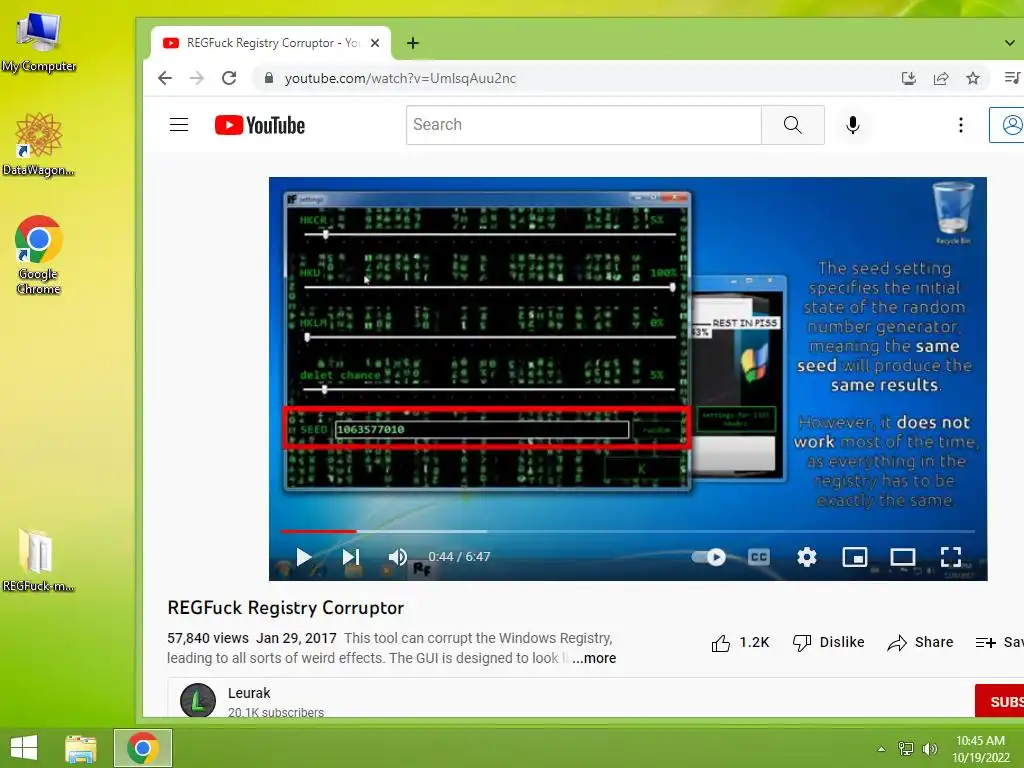The image size is (1024, 768).
Task: Select the REGFuck Registry Corruptor tab
Action: (271, 43)
